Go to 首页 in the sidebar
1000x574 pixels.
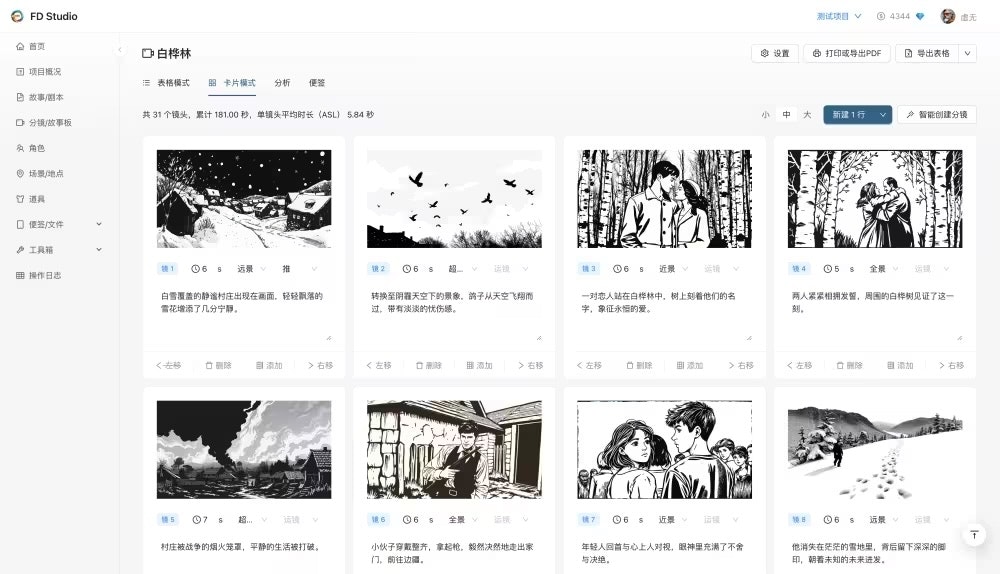tap(31, 46)
